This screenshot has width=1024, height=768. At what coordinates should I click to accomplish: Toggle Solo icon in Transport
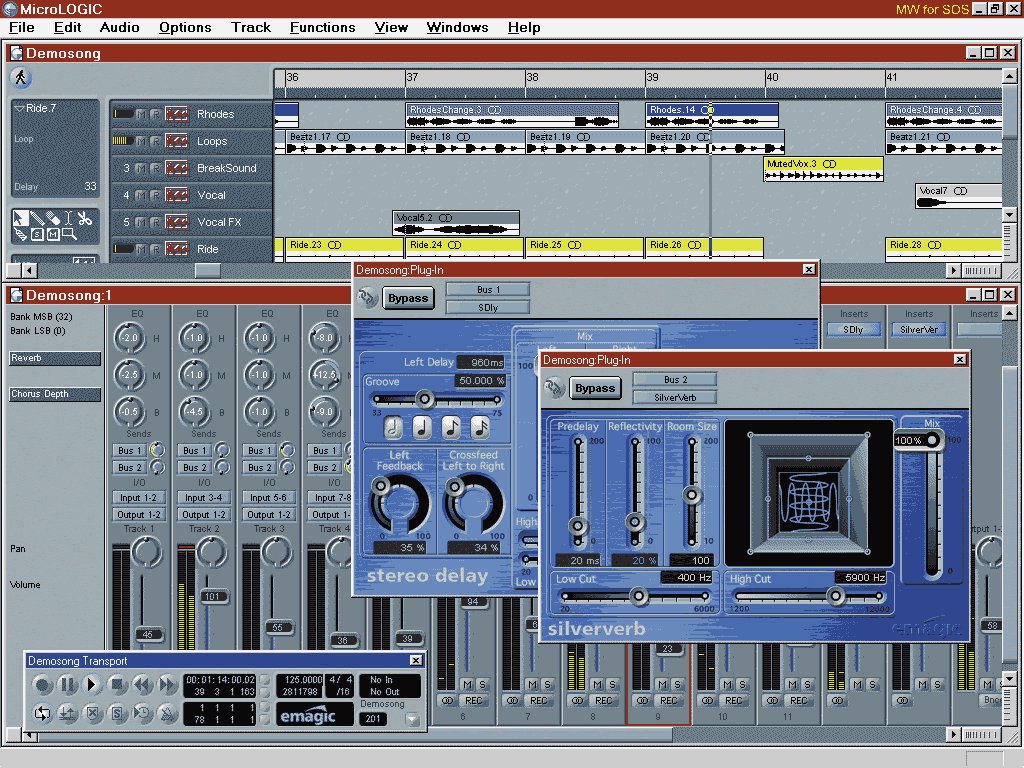click(117, 714)
